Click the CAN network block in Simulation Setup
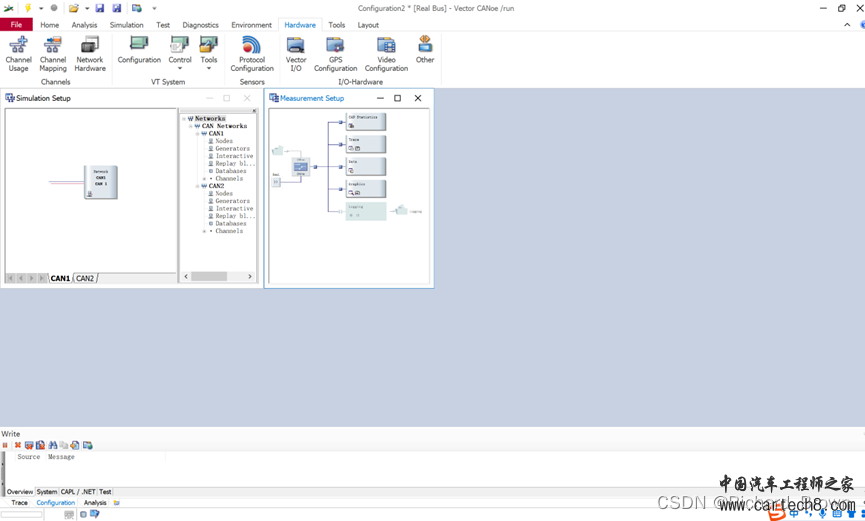 coord(100,182)
